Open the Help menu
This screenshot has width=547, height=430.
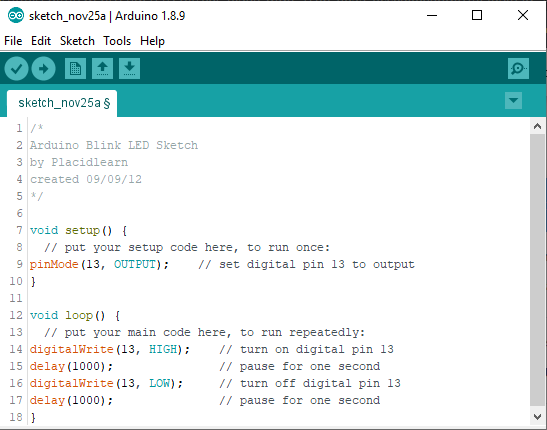point(152,41)
